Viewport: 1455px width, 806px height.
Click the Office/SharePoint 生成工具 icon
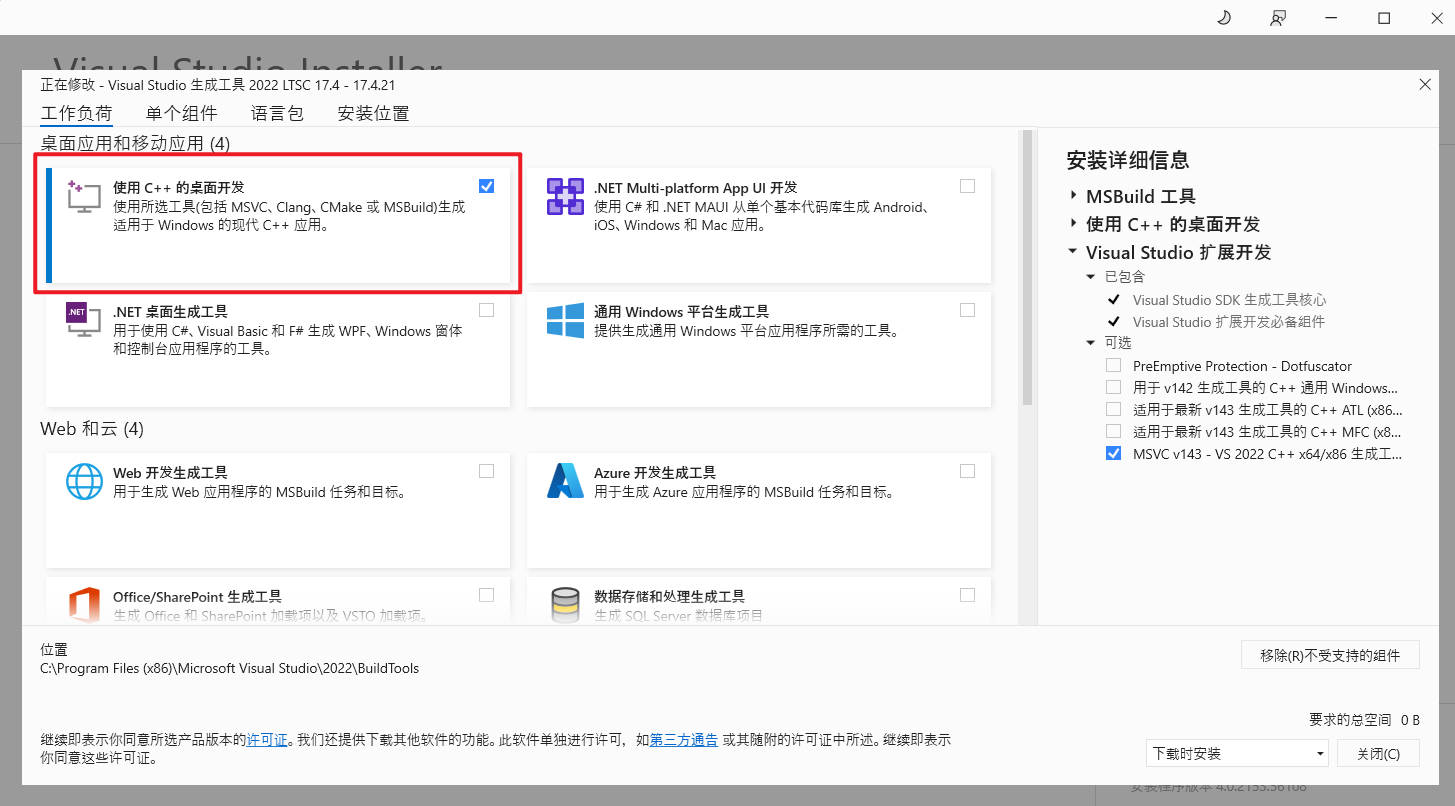click(x=84, y=604)
